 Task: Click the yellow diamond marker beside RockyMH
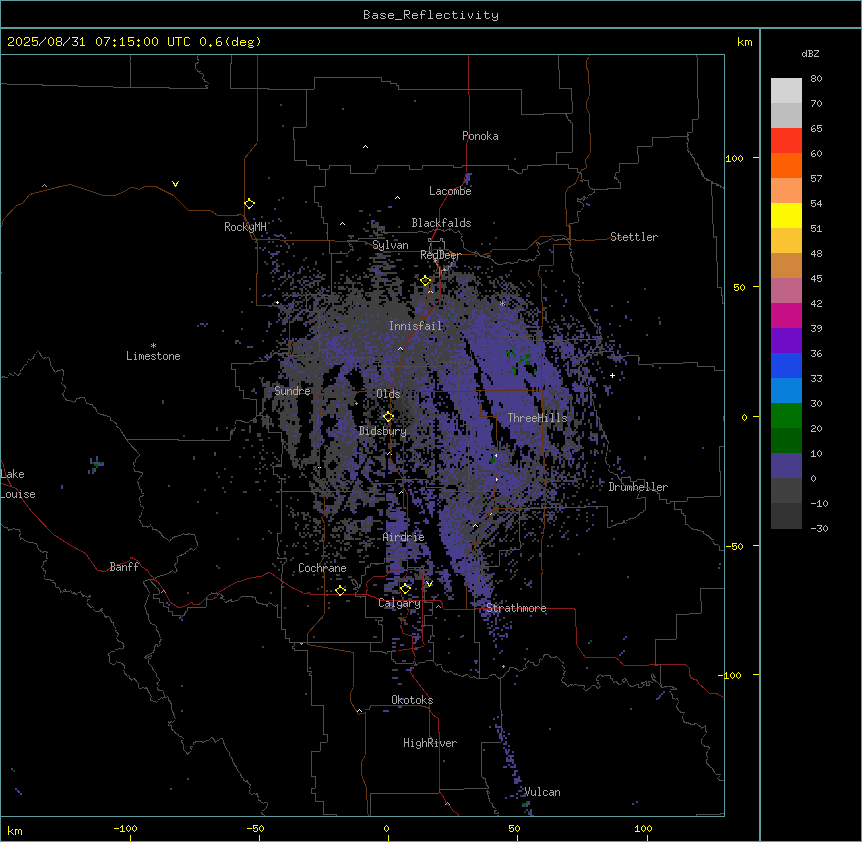point(250,204)
